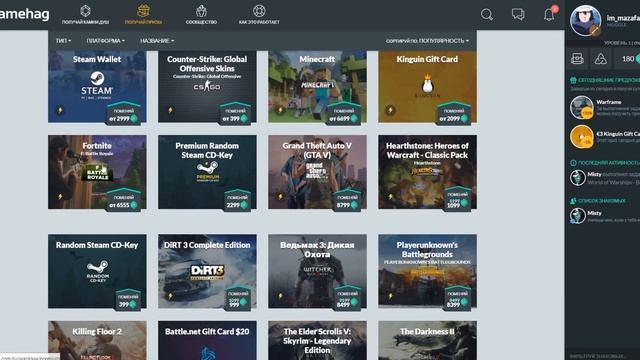The height and width of the screenshot is (360, 640).
Task: Open the Playerunknown's Battlegrounds card
Action: tap(427, 271)
